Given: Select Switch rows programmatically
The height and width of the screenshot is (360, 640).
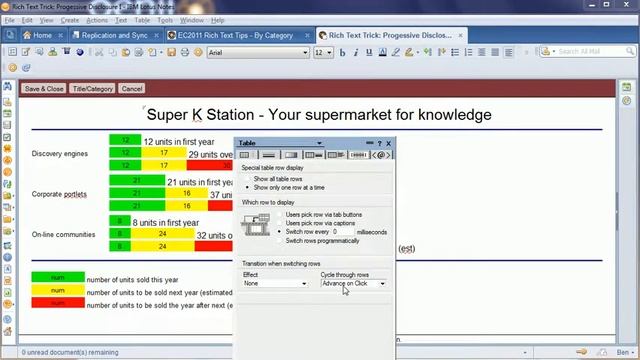Looking at the screenshot, I should click(318, 241).
